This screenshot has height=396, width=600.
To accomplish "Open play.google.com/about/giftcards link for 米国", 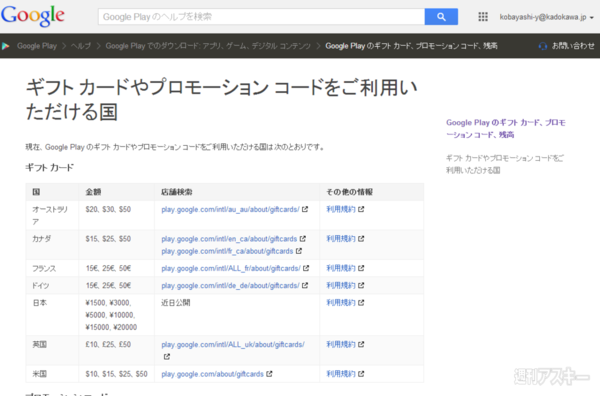I will click(x=212, y=374).
